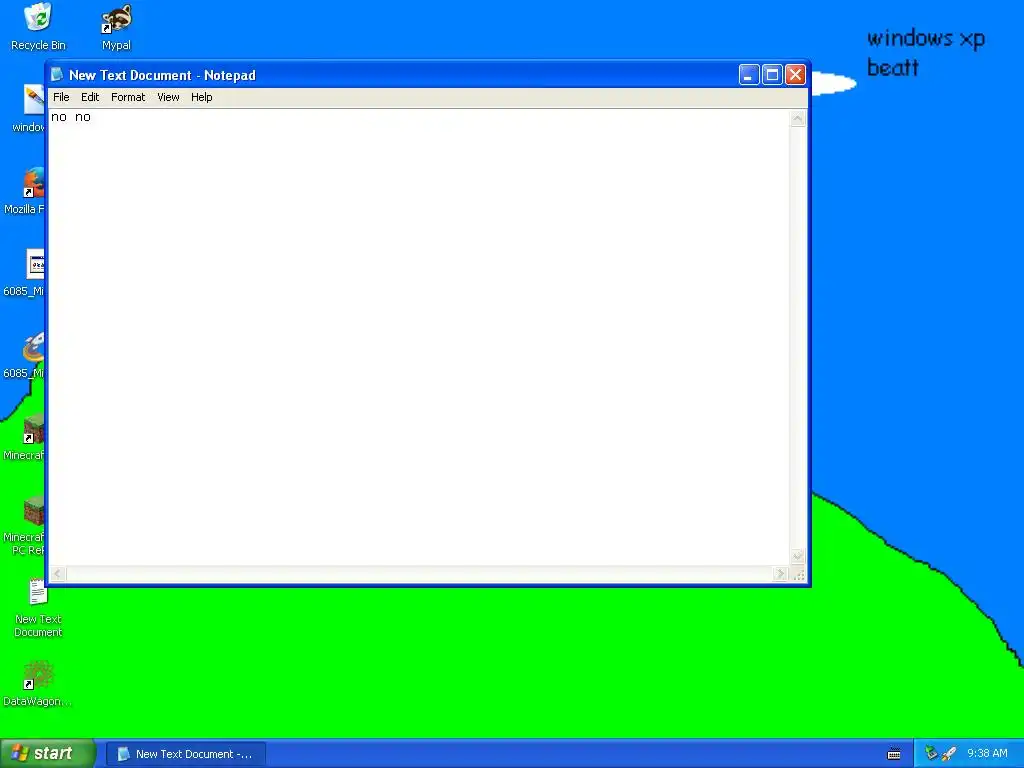Click the horizontal scrollbar left arrow
This screenshot has width=1024, height=768.
point(57,574)
